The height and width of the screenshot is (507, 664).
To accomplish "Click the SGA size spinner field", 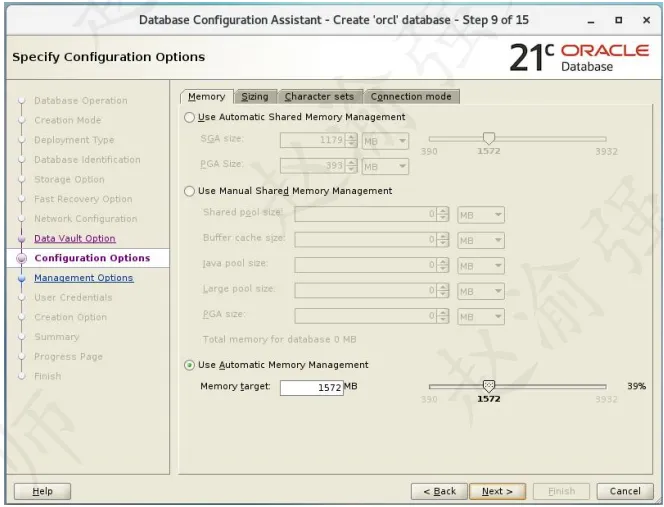I will tap(319, 141).
